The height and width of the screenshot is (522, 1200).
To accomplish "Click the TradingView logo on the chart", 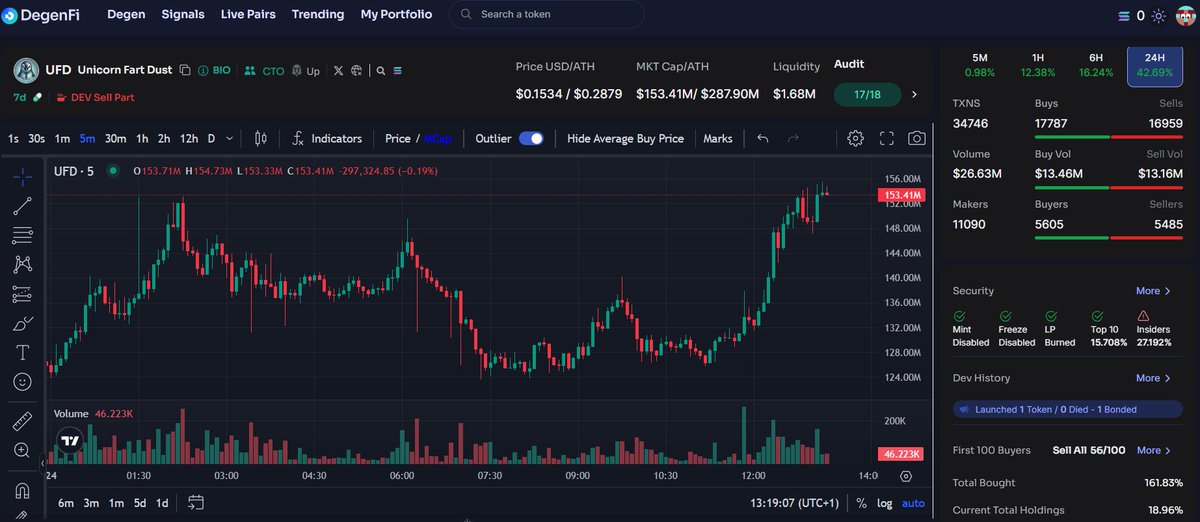I will tap(69, 440).
